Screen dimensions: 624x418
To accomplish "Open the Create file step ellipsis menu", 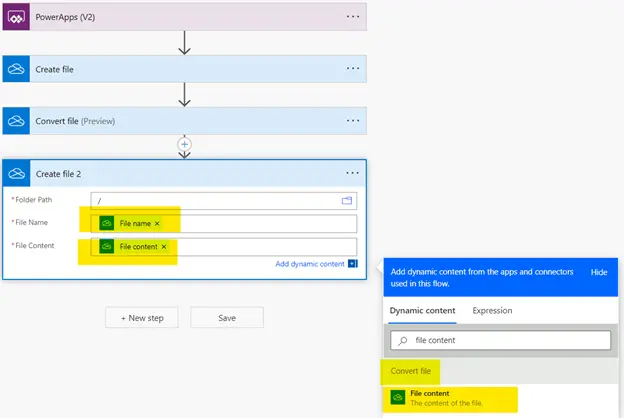I will 352,69.
